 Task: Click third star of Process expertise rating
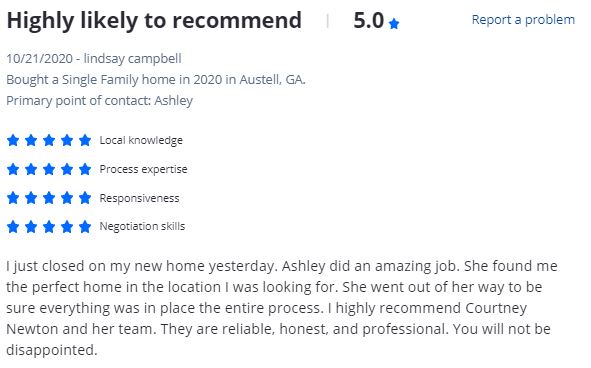pyautogui.click(x=49, y=169)
